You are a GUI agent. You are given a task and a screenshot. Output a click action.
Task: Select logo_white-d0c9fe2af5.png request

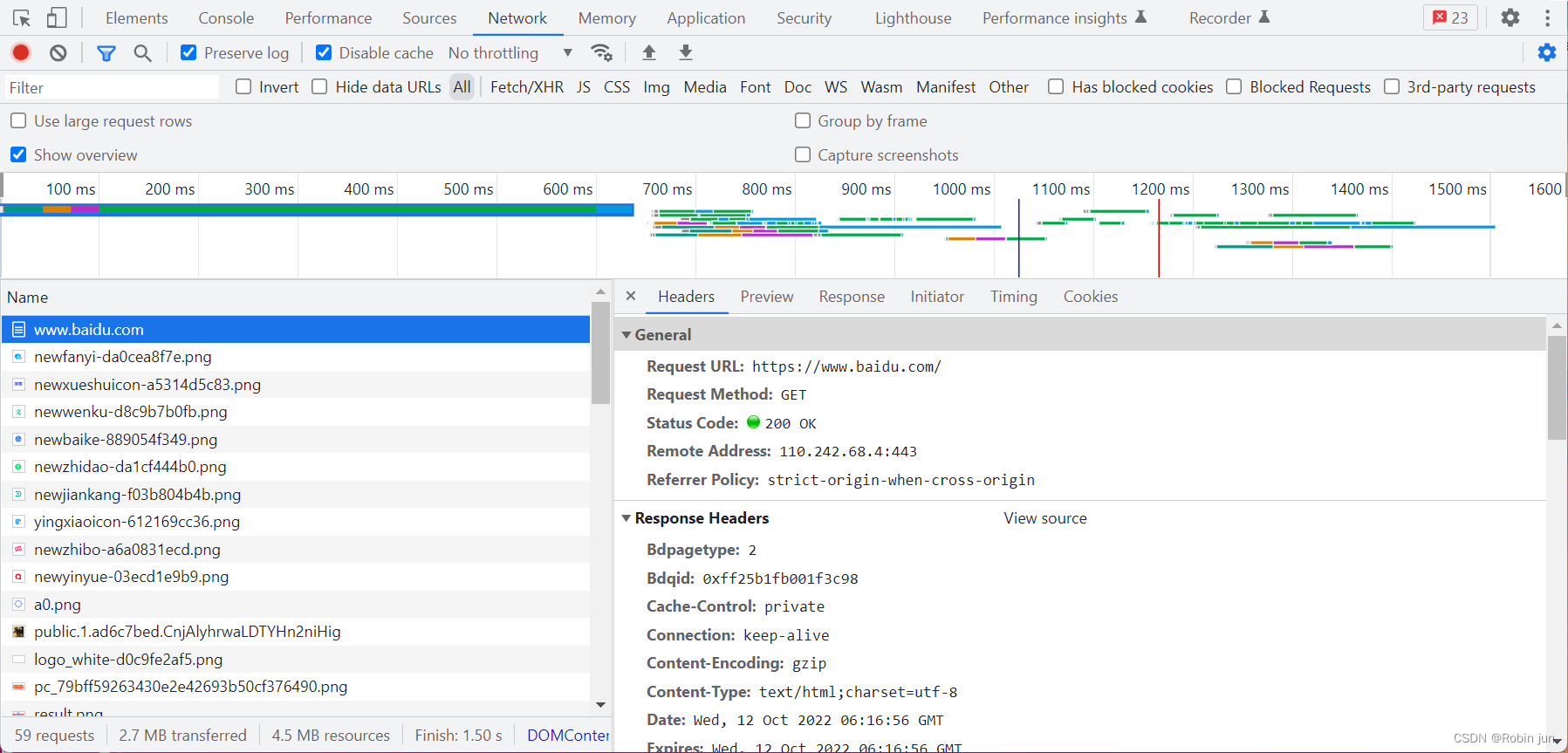point(296,660)
